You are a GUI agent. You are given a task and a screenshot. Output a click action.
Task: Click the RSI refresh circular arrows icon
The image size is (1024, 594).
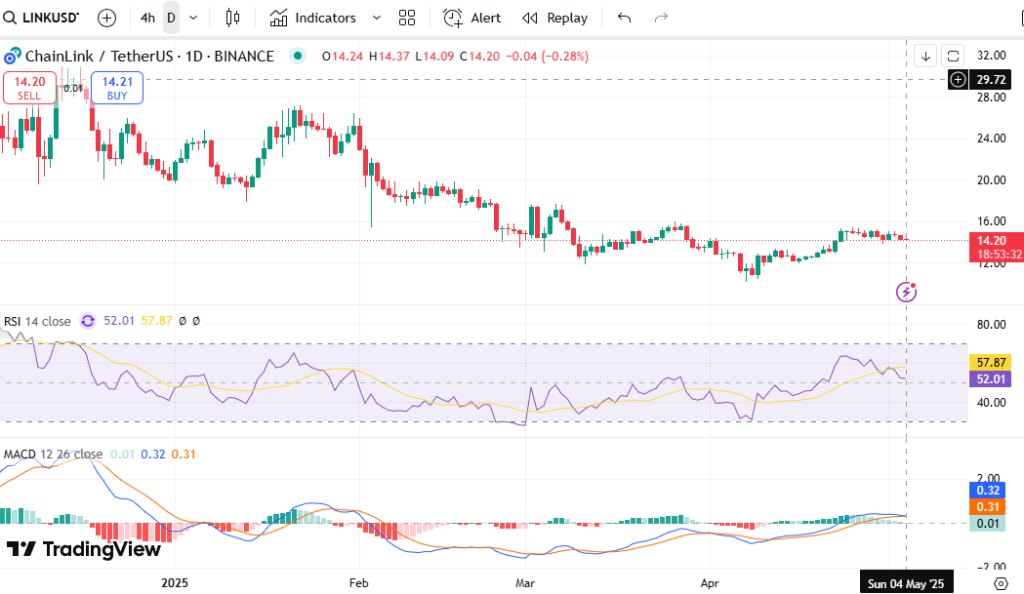[88, 321]
